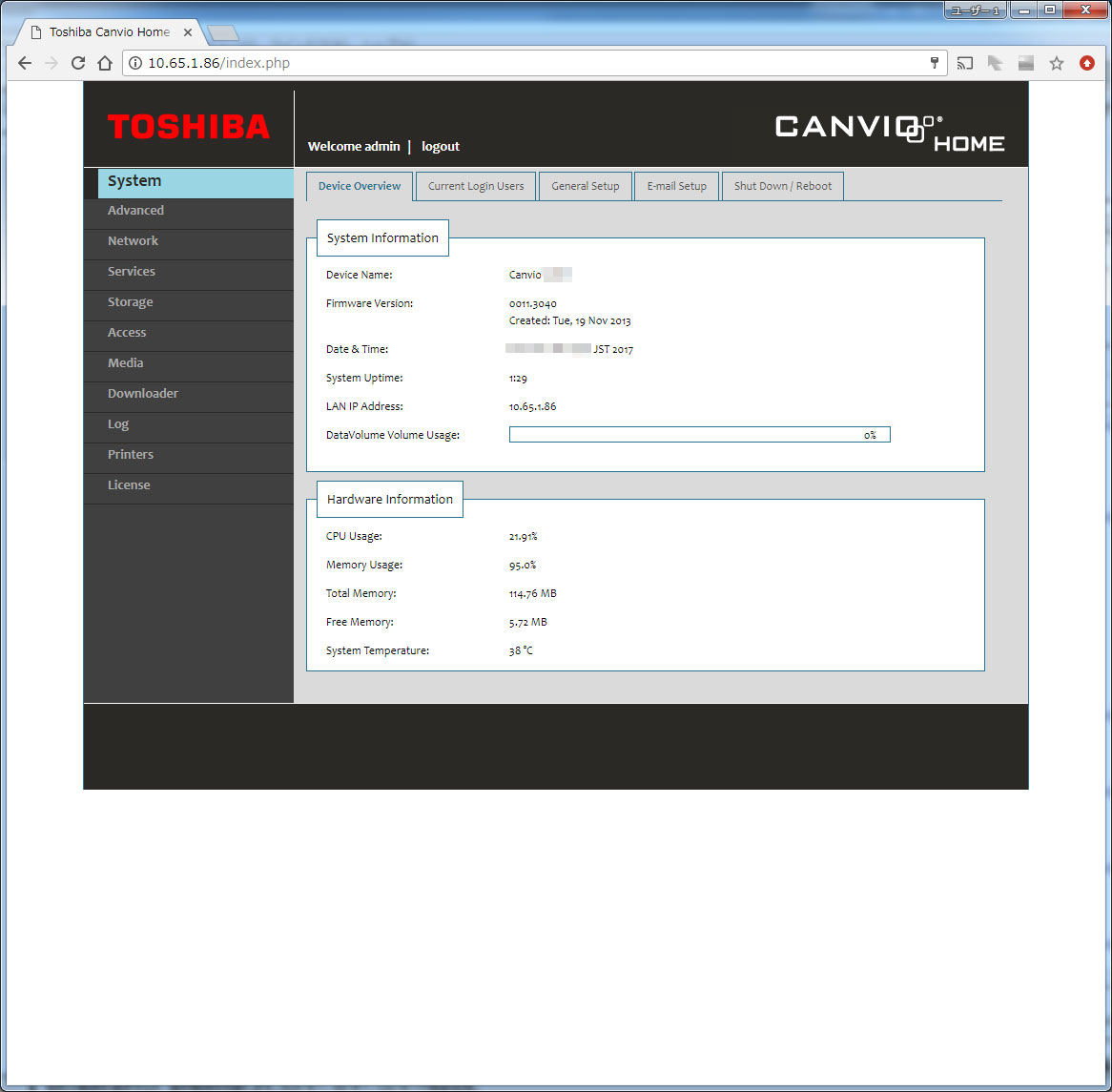Click the cursor extension icon in toolbar
1112x1092 pixels.
pos(995,63)
